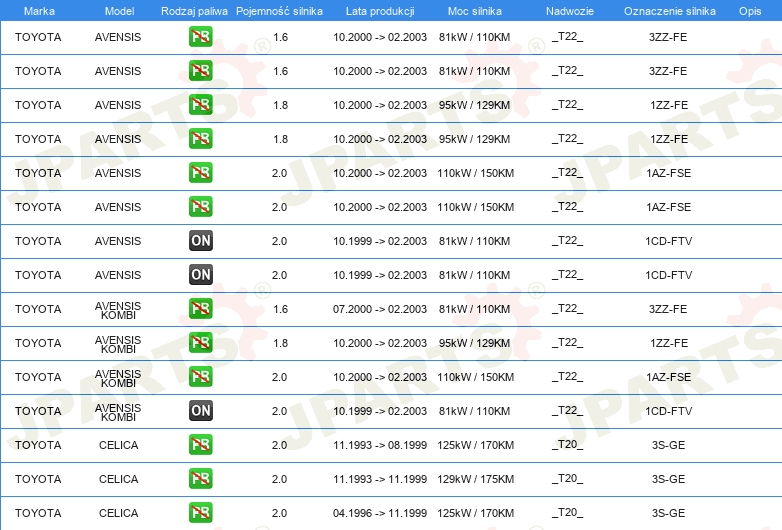Click petrol icon in CELICA 04.1996 row

(200, 513)
